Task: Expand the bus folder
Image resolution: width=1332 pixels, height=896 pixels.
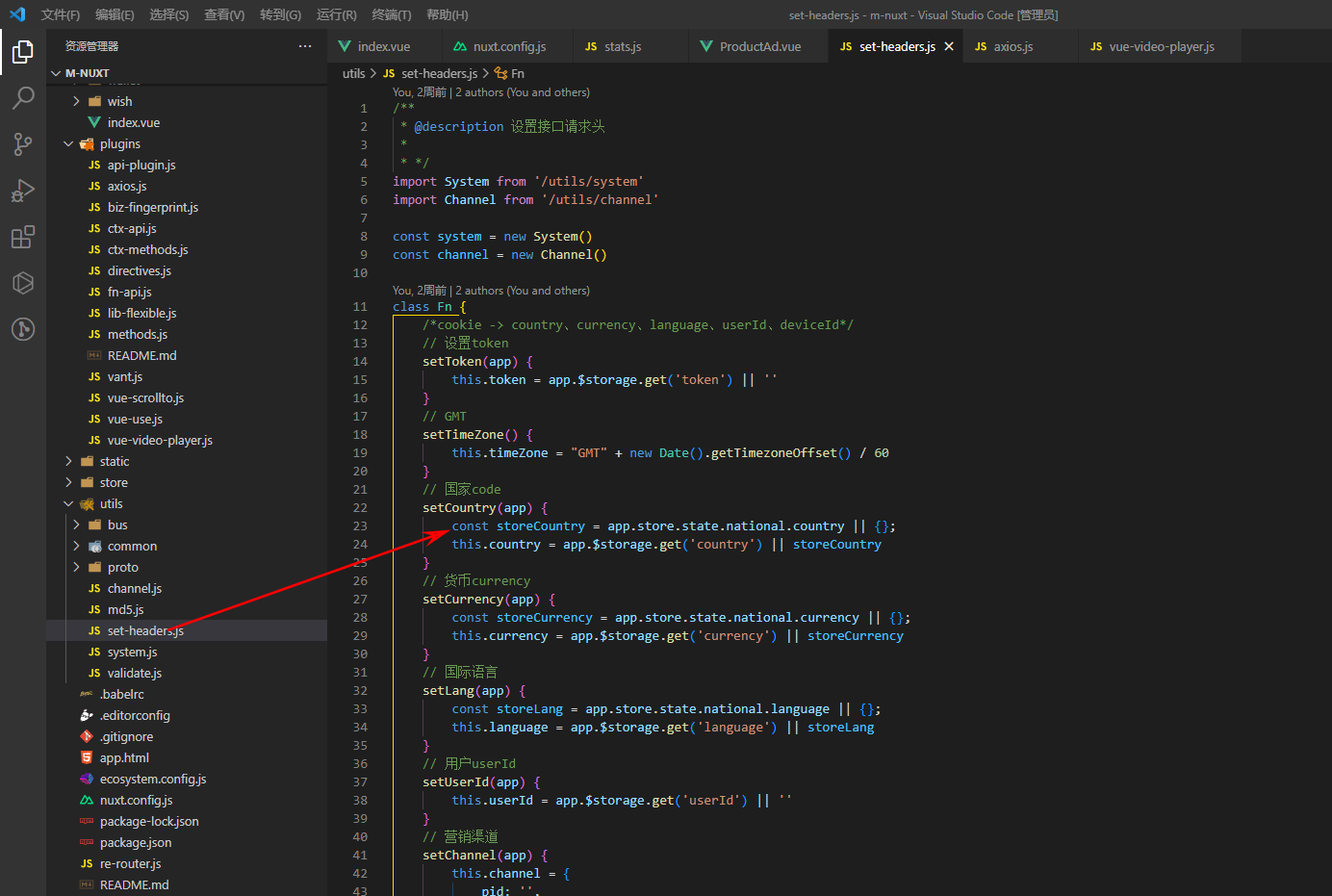Action: pyautogui.click(x=187, y=525)
